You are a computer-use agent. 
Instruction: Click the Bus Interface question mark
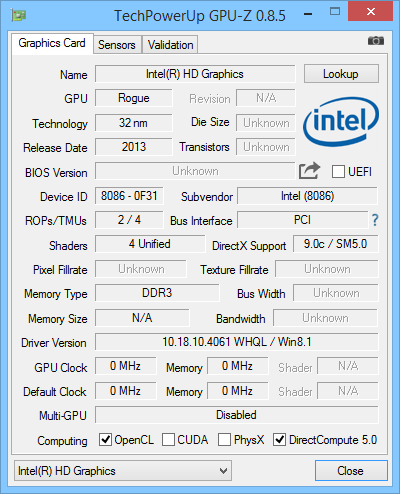click(375, 220)
